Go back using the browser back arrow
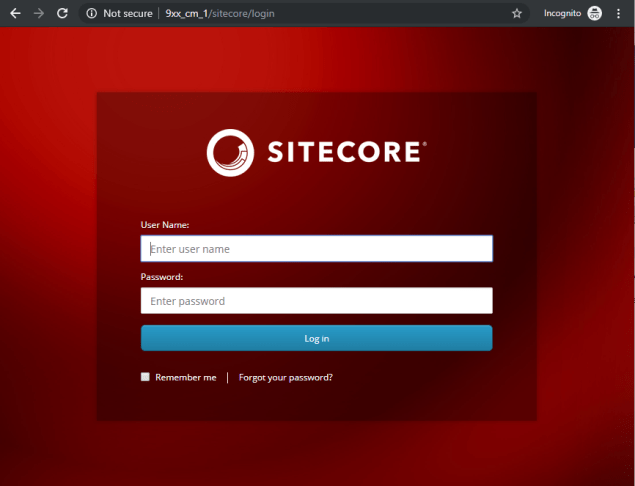Viewport: 635px width, 486px height. click(x=15, y=13)
